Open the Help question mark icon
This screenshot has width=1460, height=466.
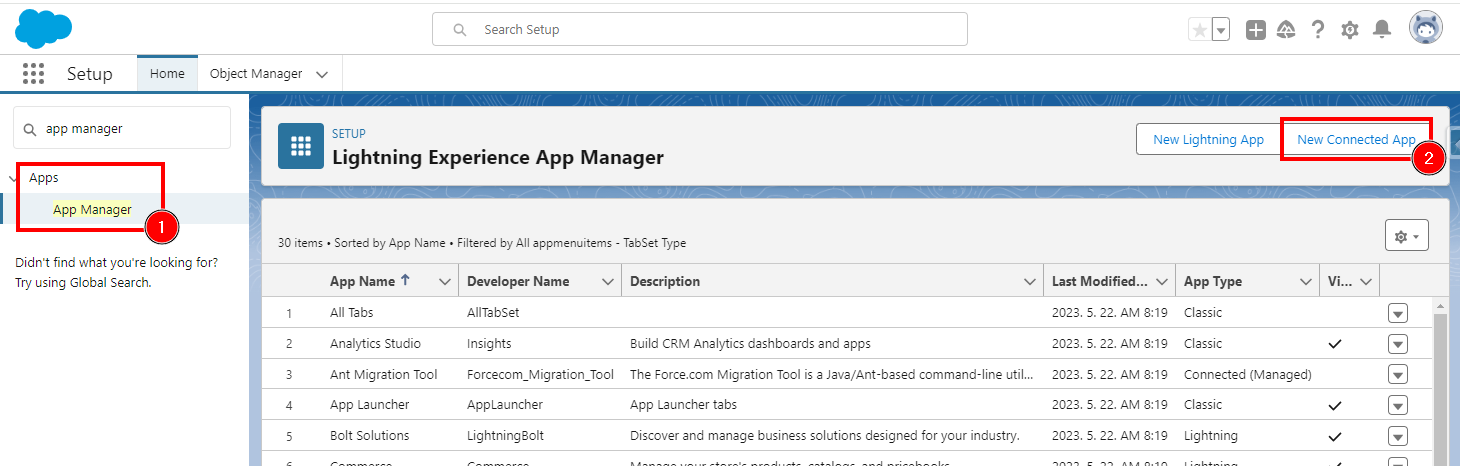coord(1318,30)
